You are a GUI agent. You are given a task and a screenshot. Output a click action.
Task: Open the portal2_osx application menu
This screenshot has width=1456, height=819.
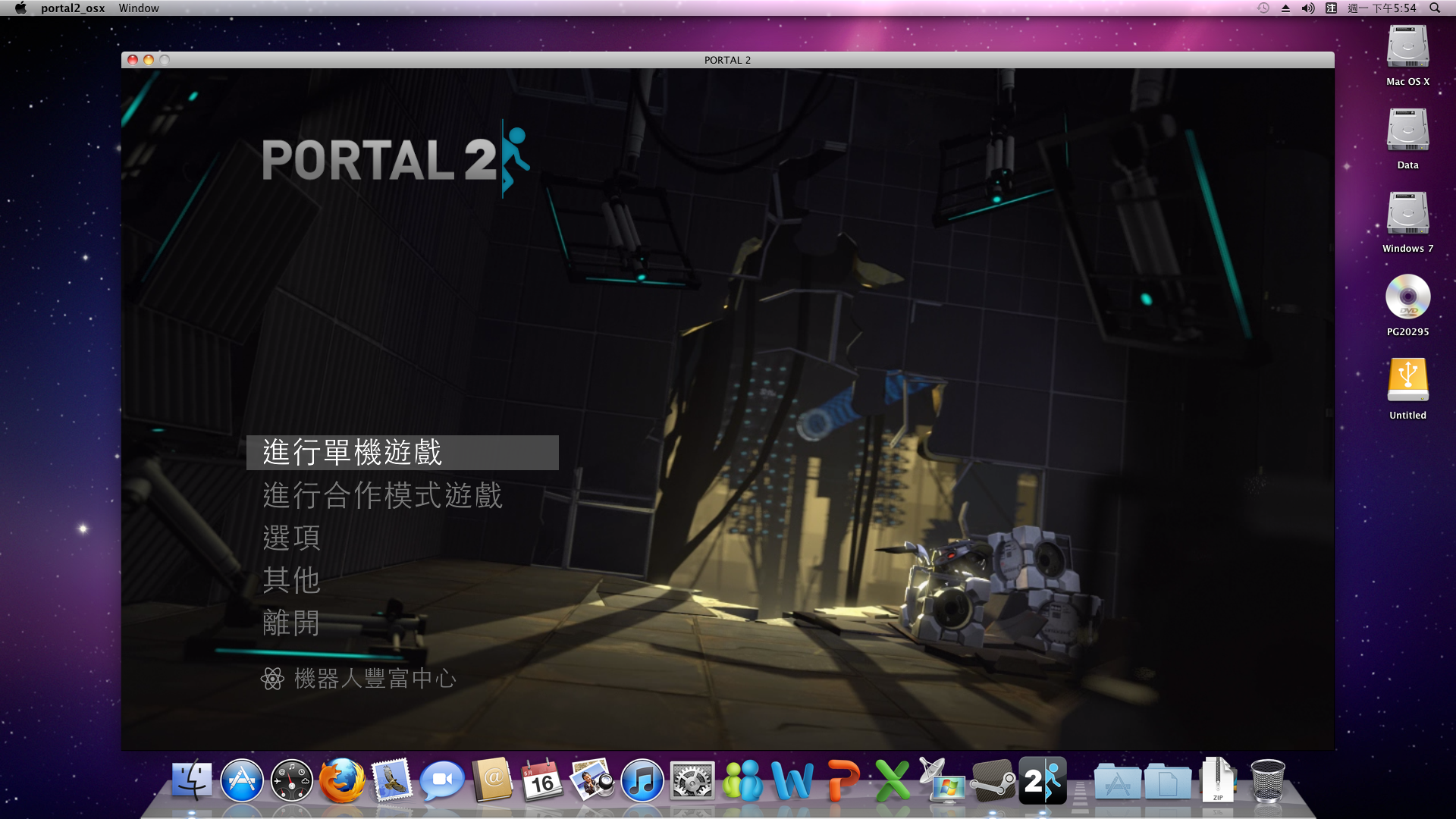[x=73, y=8]
